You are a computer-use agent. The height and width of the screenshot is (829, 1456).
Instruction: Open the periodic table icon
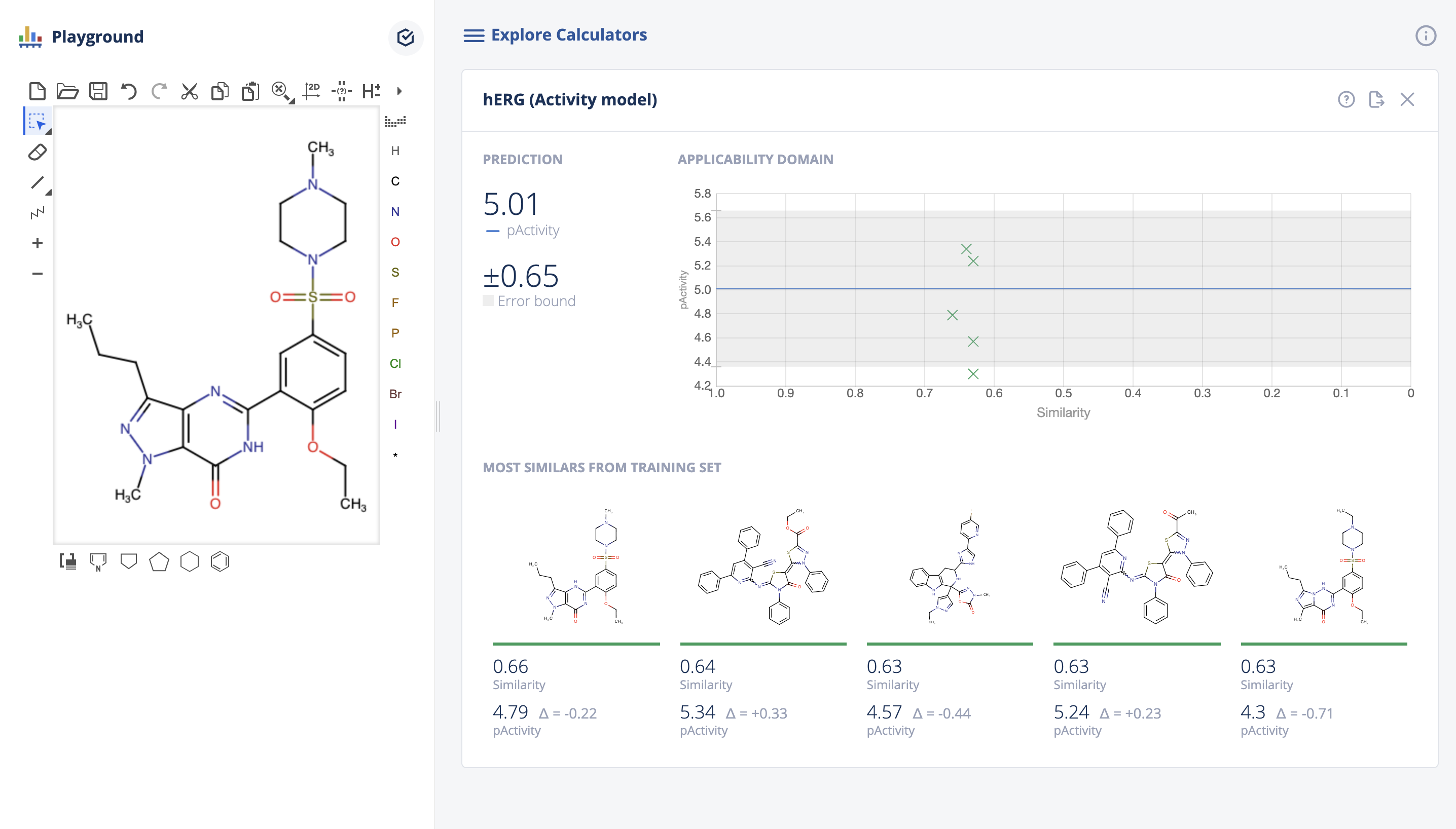tap(395, 121)
